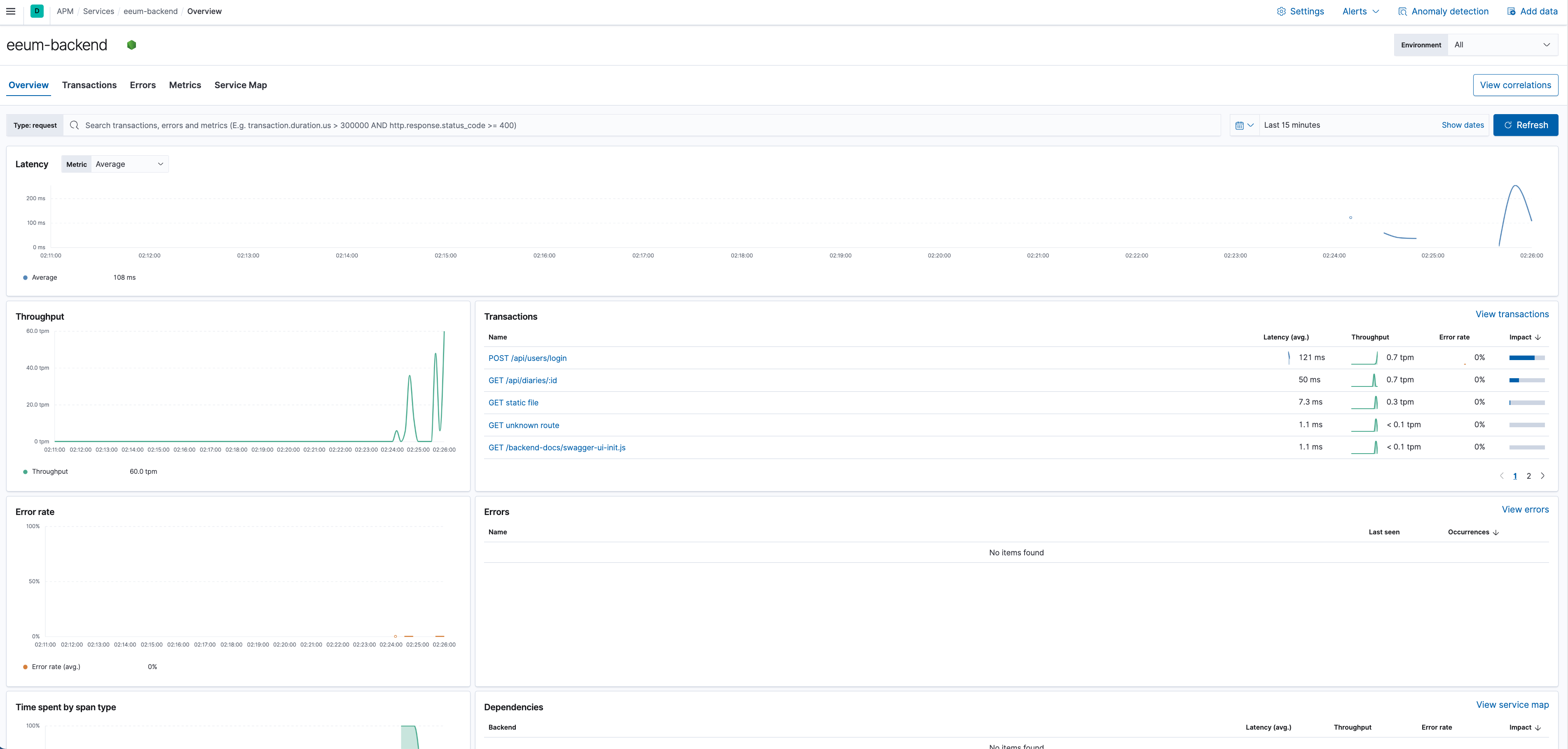Image resolution: width=1568 pixels, height=749 pixels.
Task: Go to next transactions page arrow
Action: tap(1542, 475)
